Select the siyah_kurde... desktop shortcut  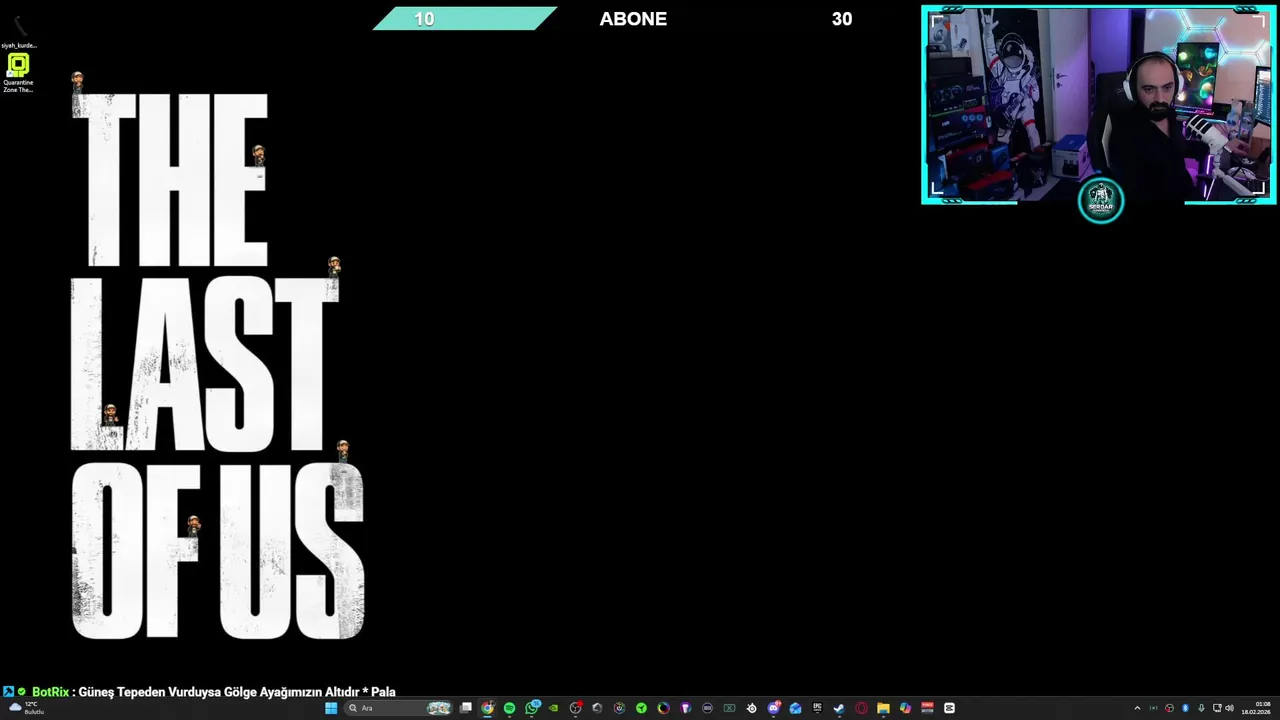[18, 30]
